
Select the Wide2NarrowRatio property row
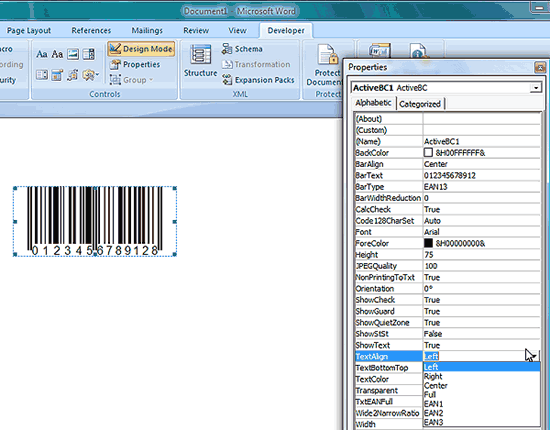[x=389, y=413]
